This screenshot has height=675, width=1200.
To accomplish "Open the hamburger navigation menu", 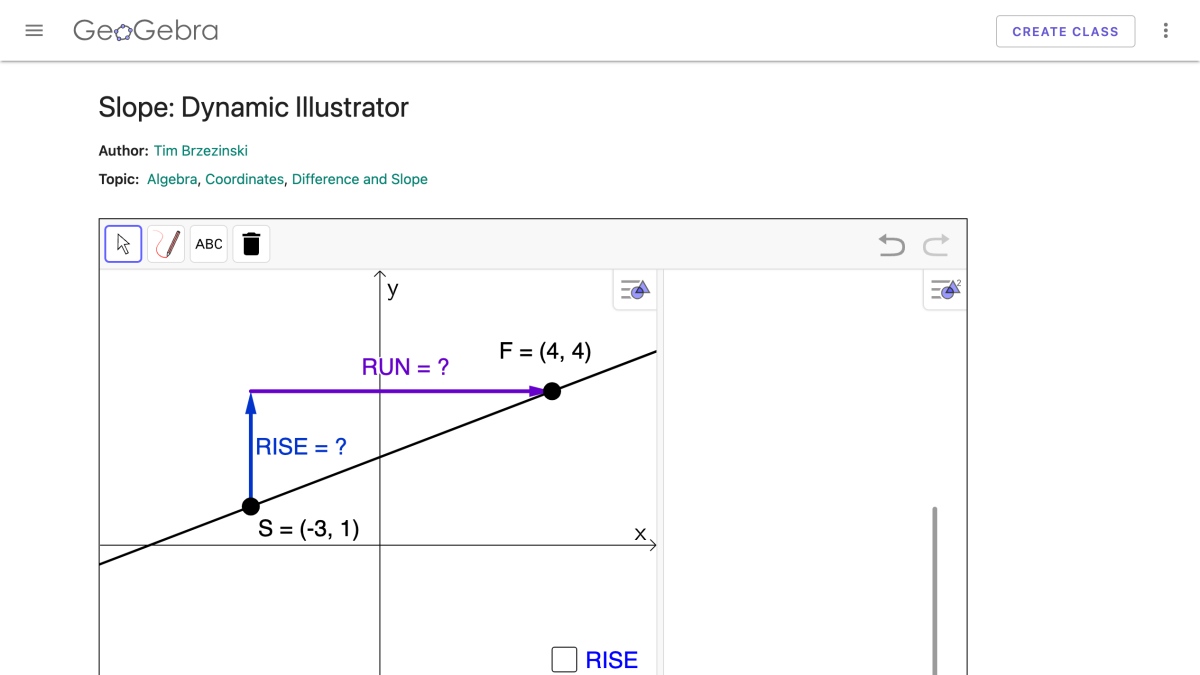I will pyautogui.click(x=34, y=30).
